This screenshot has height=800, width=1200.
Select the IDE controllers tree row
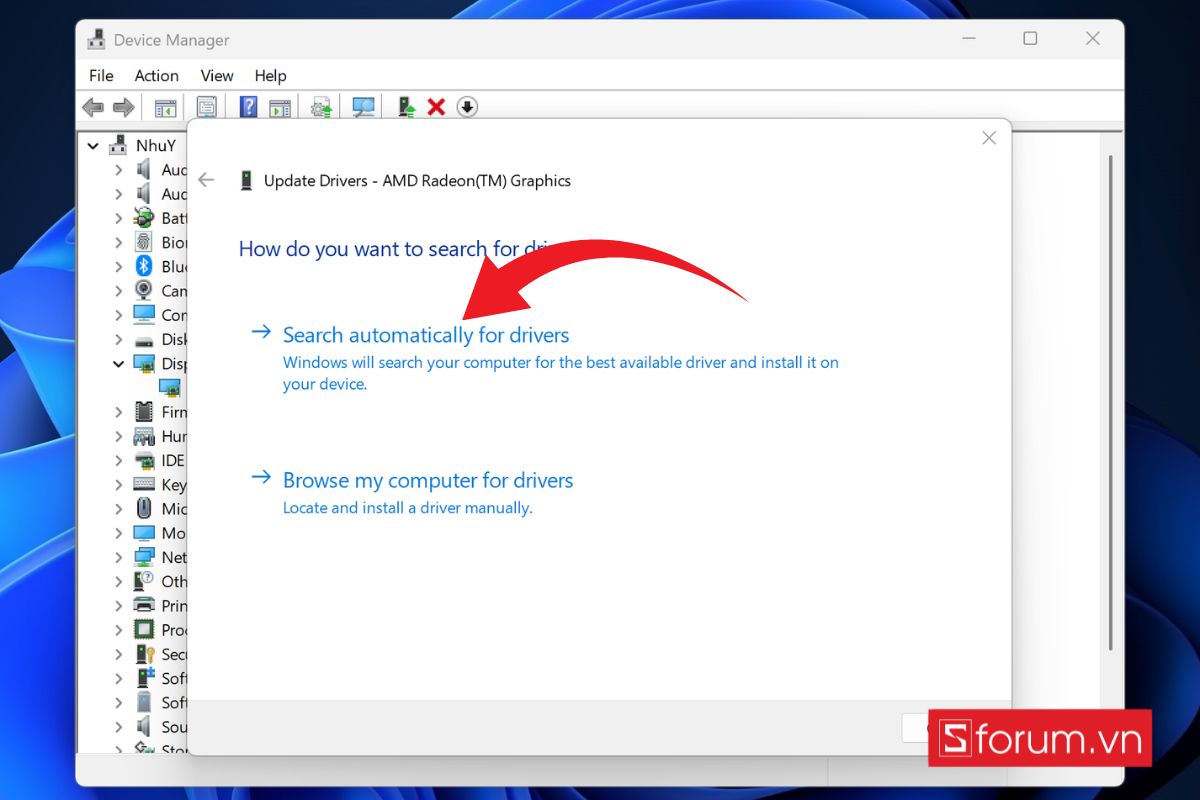[158, 460]
